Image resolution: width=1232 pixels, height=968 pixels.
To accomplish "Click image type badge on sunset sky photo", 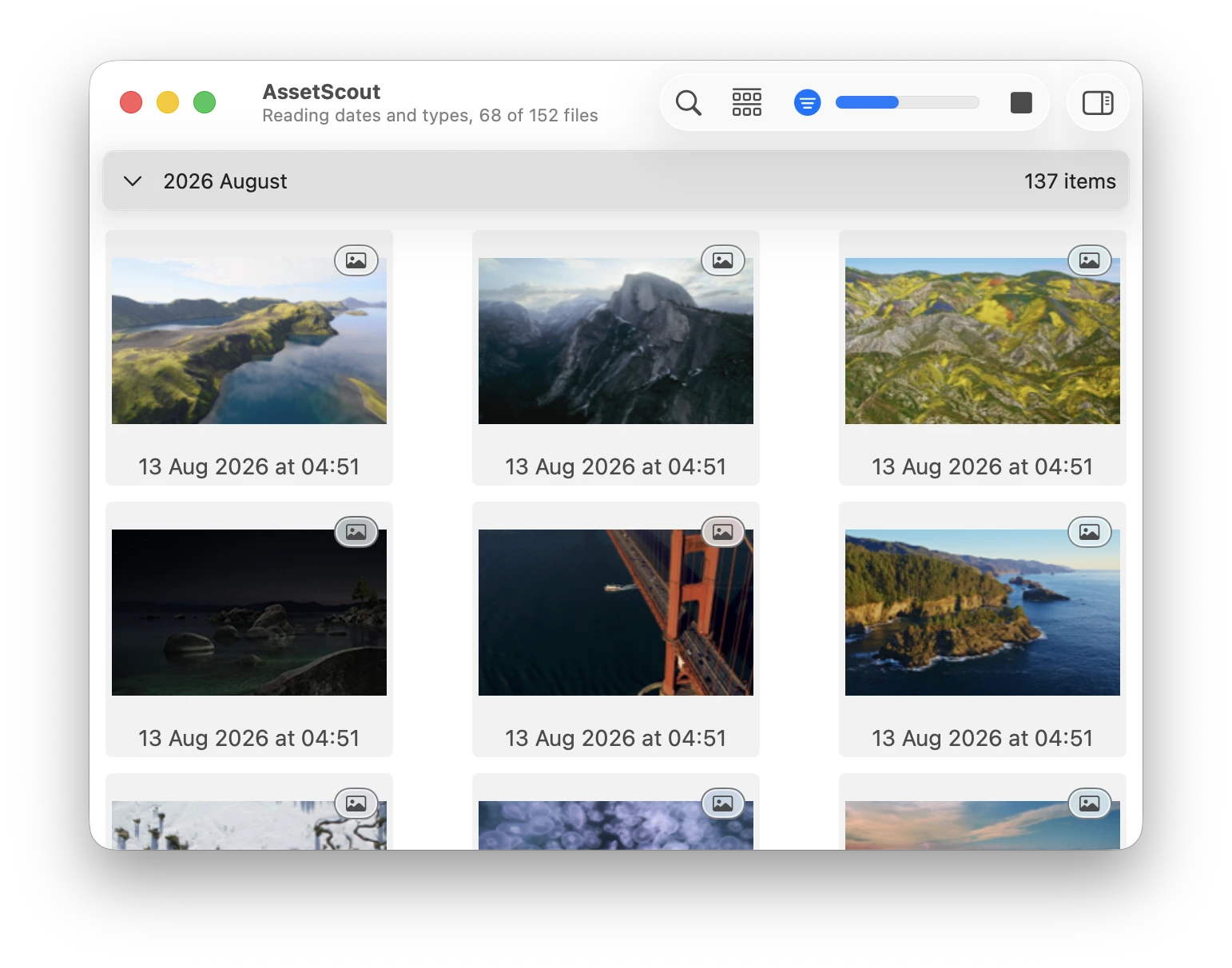I will coord(1090,803).
